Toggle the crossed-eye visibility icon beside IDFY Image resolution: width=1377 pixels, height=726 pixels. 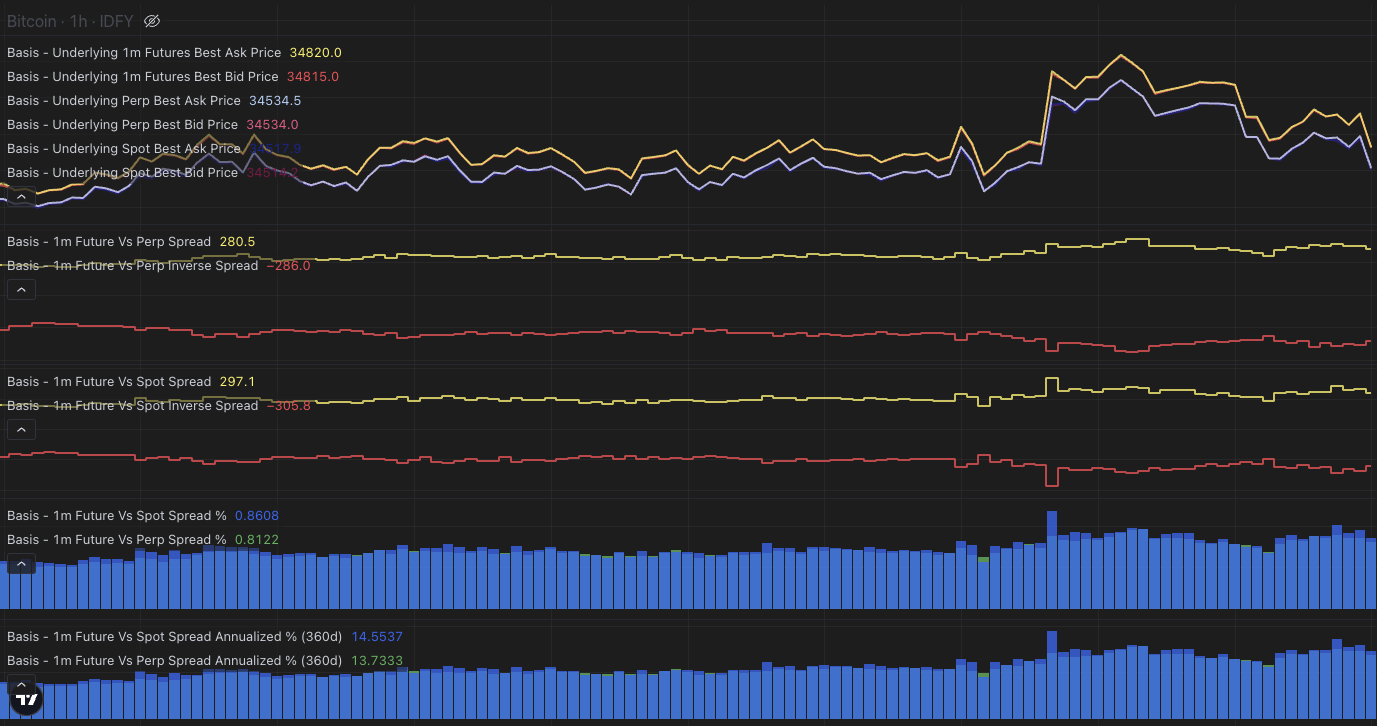tap(152, 21)
